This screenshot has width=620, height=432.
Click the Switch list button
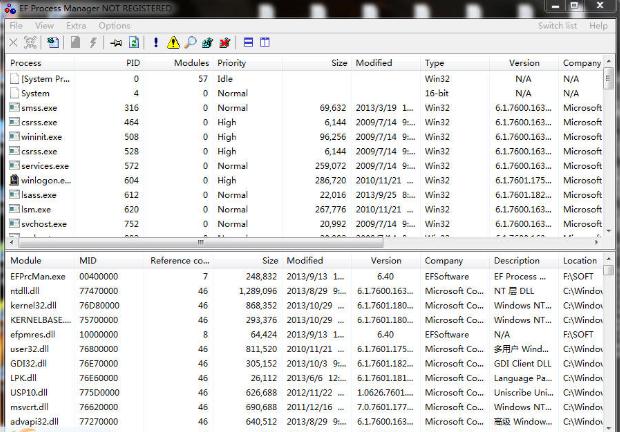pyautogui.click(x=557, y=25)
